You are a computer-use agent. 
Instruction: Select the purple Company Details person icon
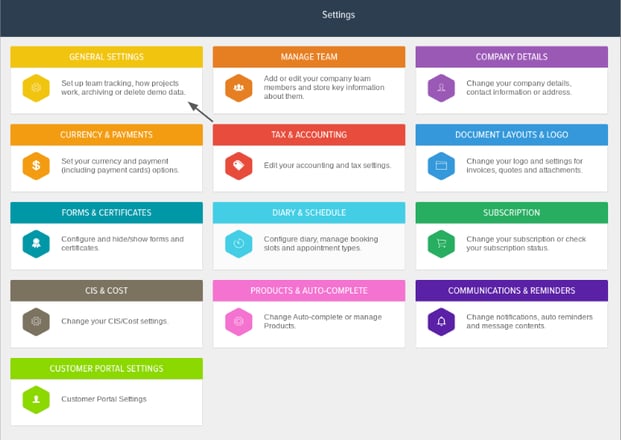[441, 88]
